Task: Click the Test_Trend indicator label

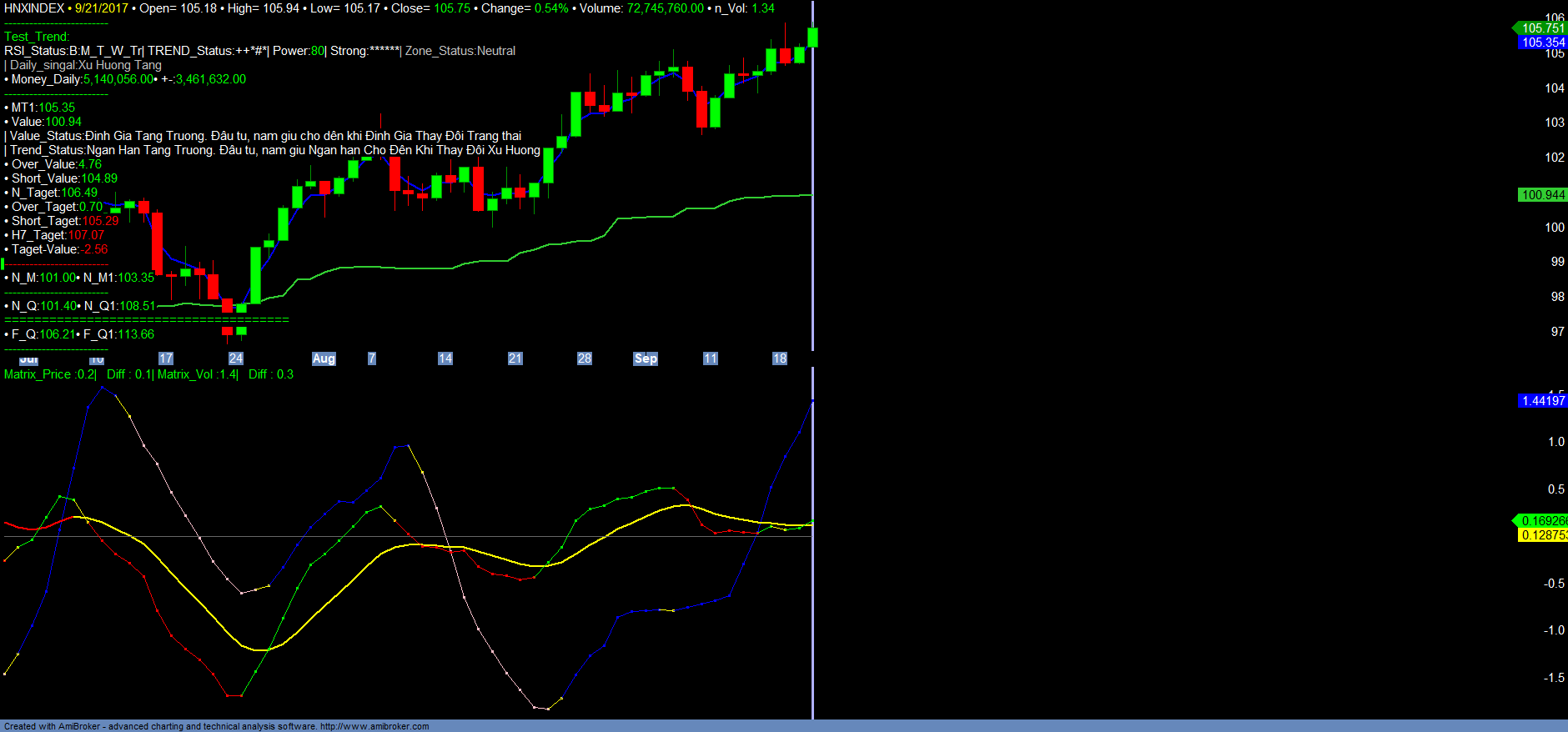Action: [x=37, y=37]
